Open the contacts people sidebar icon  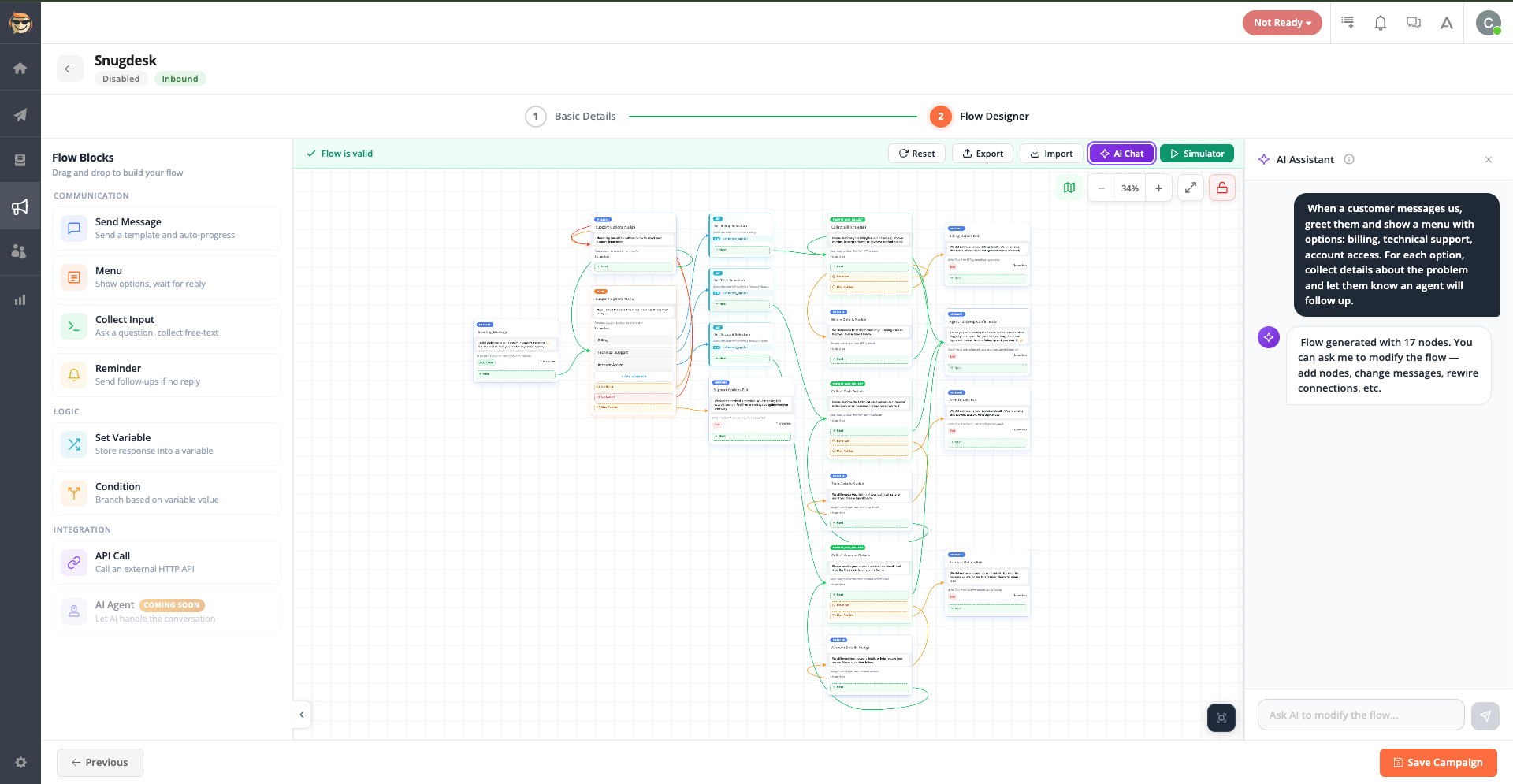(20, 252)
